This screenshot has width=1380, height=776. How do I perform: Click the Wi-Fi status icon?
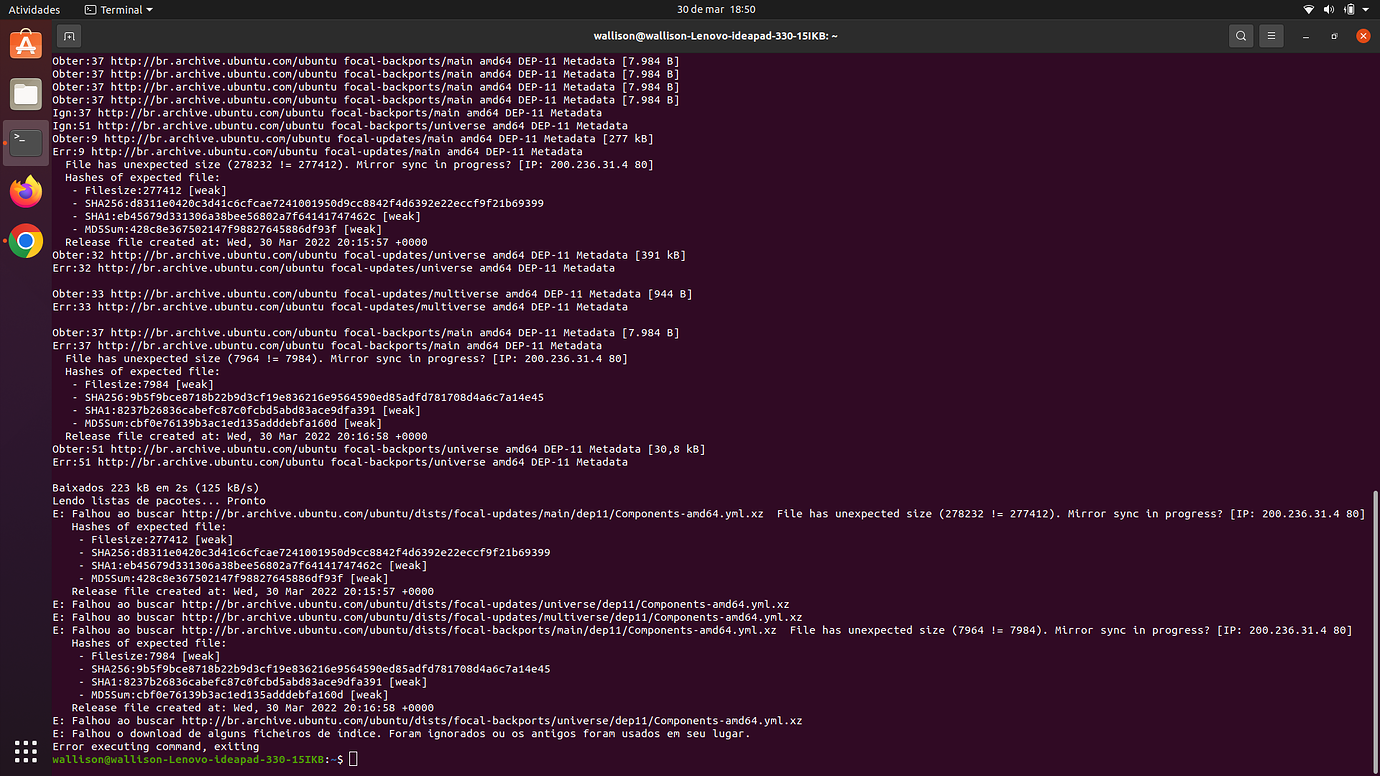click(1308, 9)
